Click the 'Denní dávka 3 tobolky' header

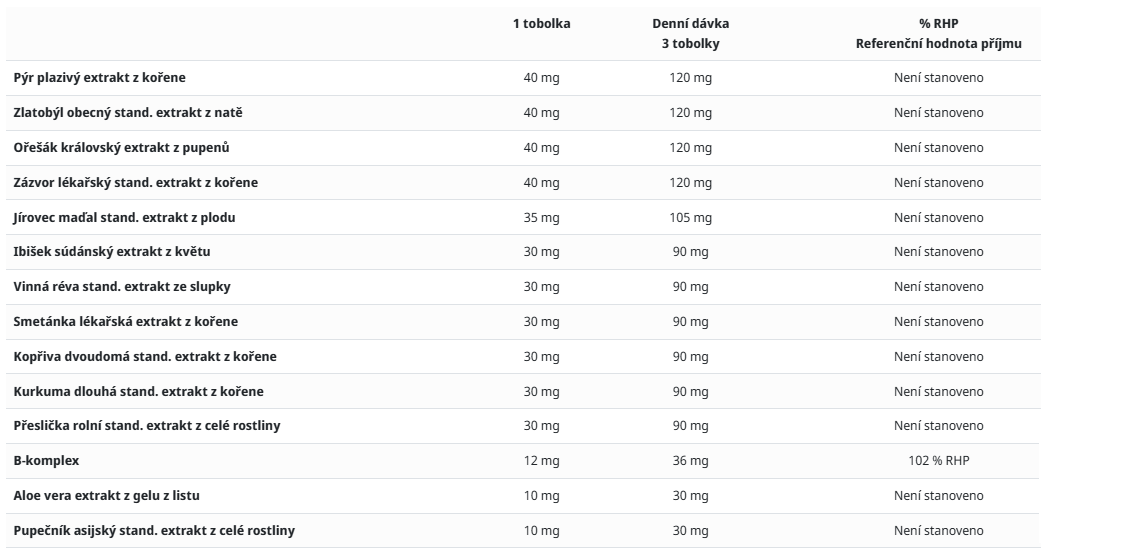pos(690,34)
